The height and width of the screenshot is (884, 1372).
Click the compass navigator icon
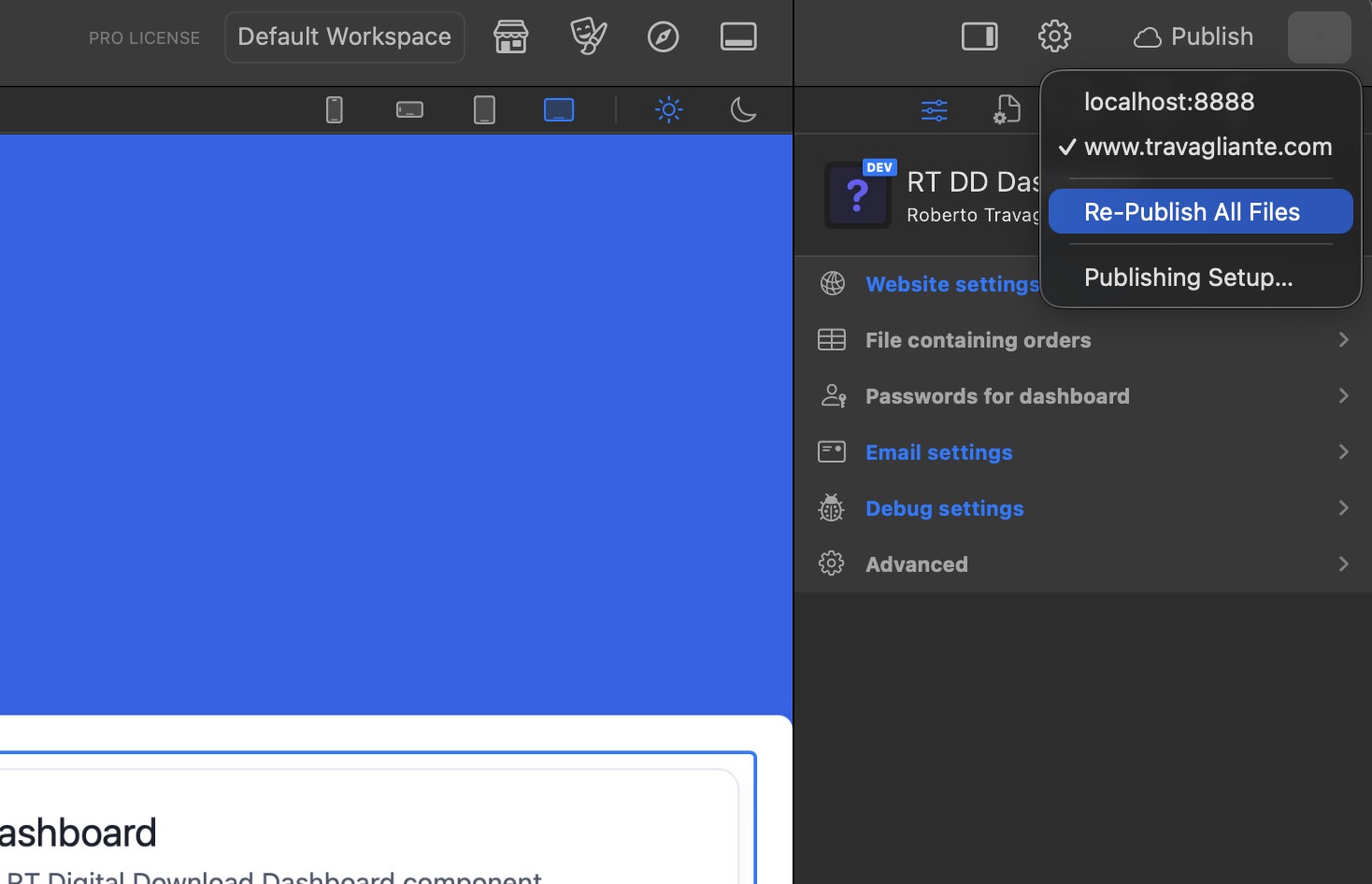click(664, 37)
